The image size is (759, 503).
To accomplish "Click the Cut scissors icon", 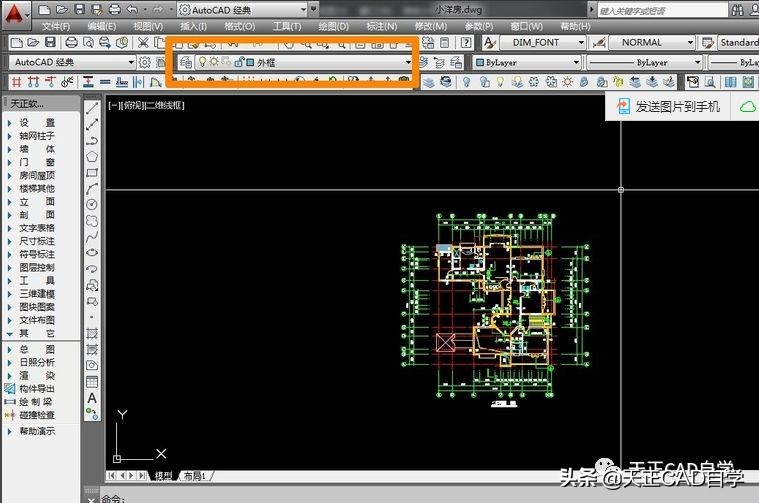I will 143,43.
